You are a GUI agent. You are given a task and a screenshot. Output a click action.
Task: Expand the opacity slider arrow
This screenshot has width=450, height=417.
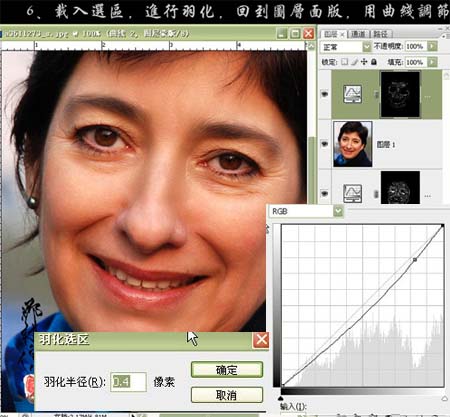[x=432, y=46]
